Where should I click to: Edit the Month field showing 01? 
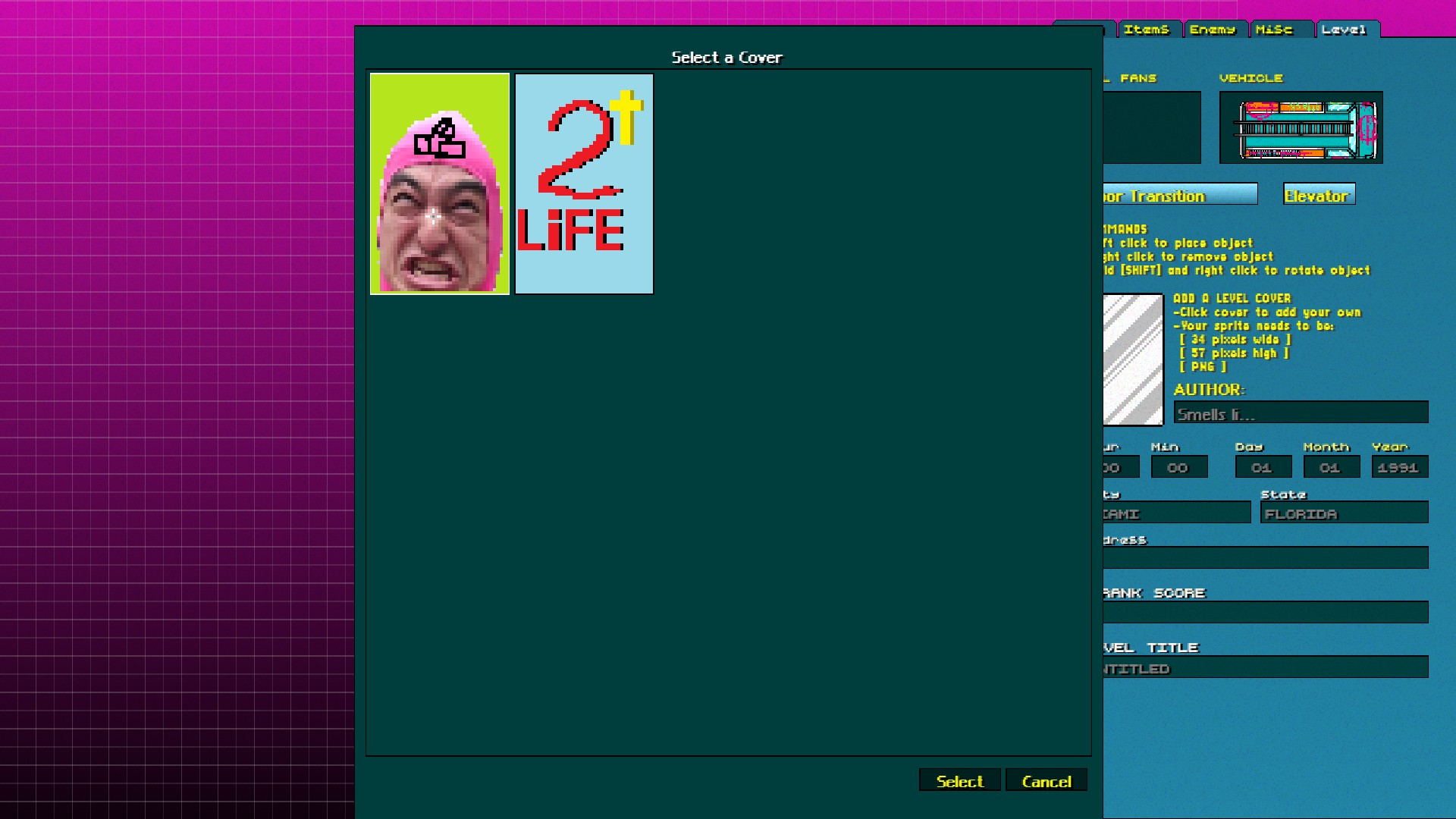point(1332,467)
